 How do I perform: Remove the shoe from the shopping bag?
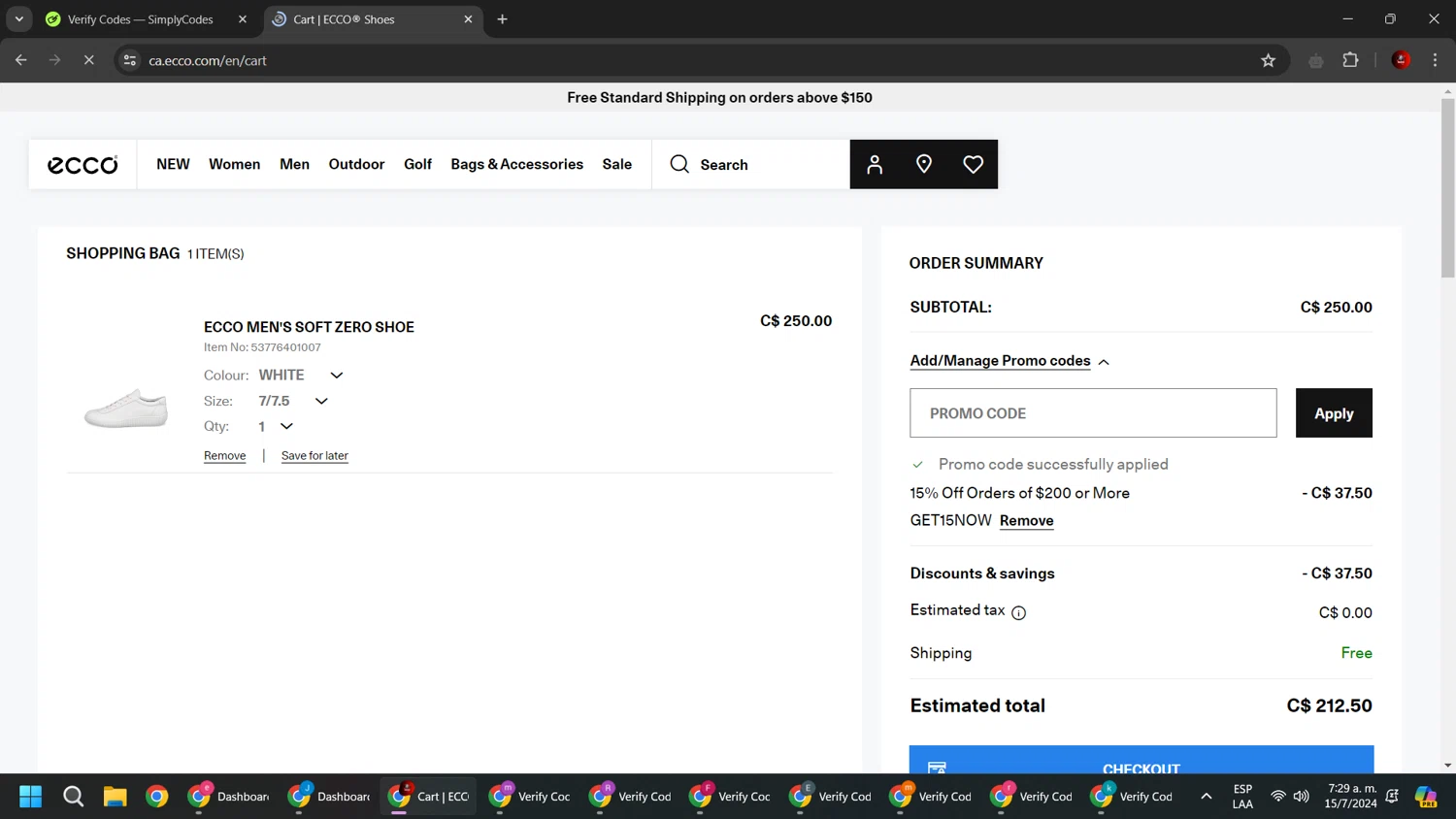pos(224,455)
